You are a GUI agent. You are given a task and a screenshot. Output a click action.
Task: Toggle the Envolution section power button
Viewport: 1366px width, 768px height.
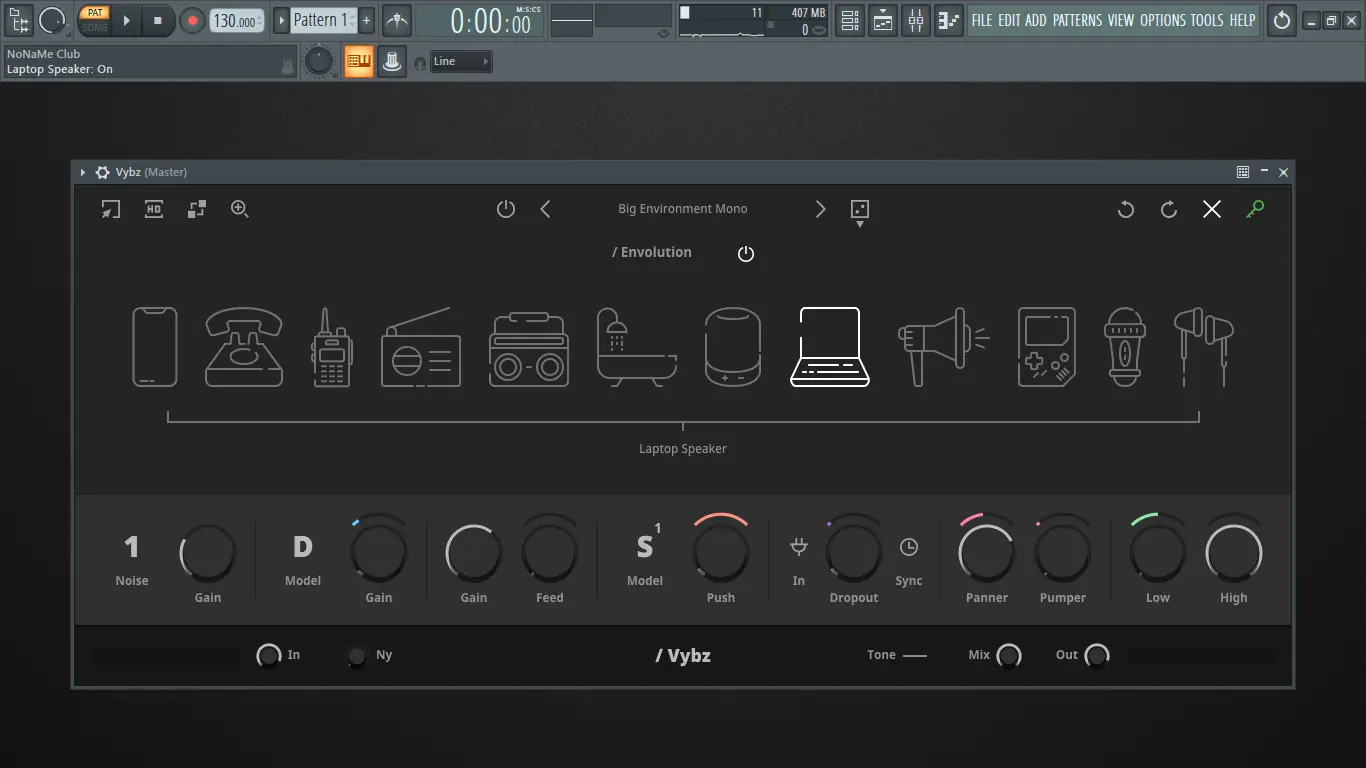(x=746, y=254)
